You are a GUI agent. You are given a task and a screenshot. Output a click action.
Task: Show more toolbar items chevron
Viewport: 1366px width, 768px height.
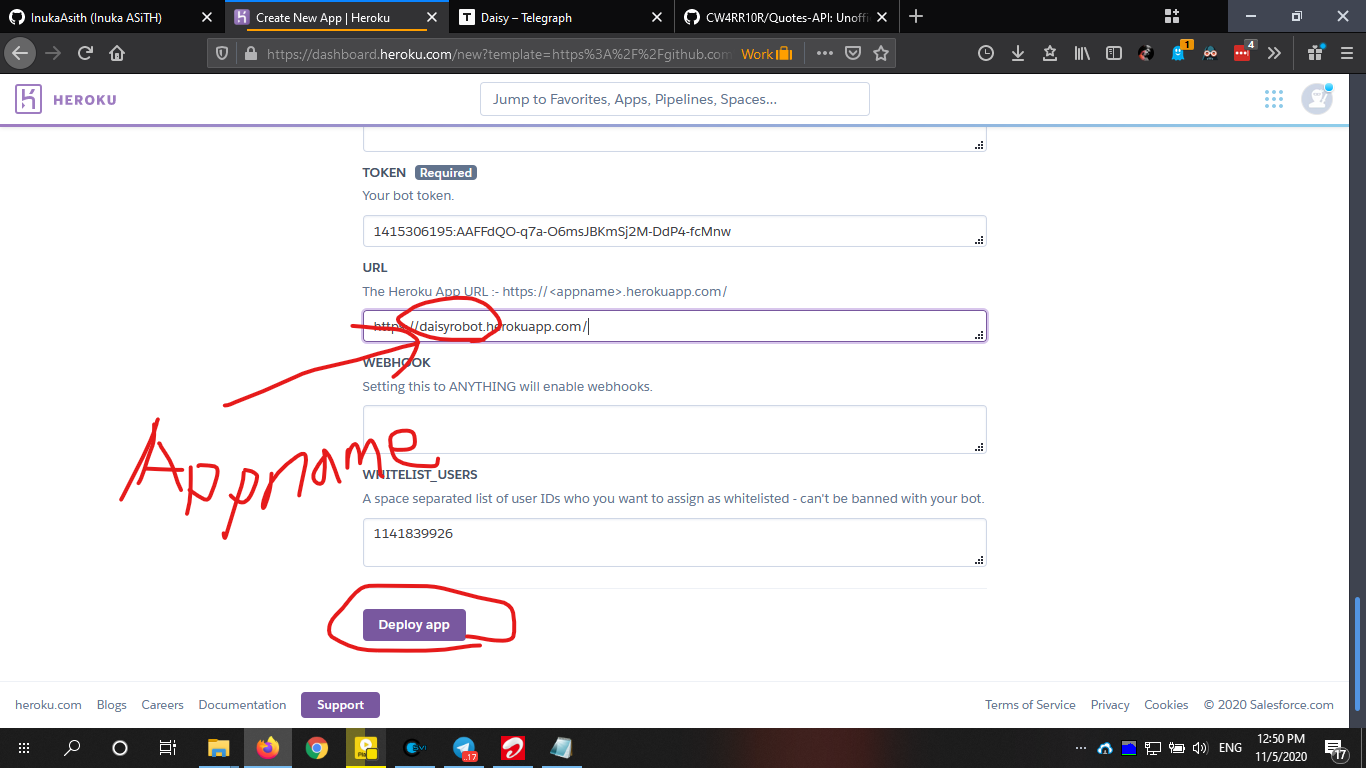point(1274,54)
